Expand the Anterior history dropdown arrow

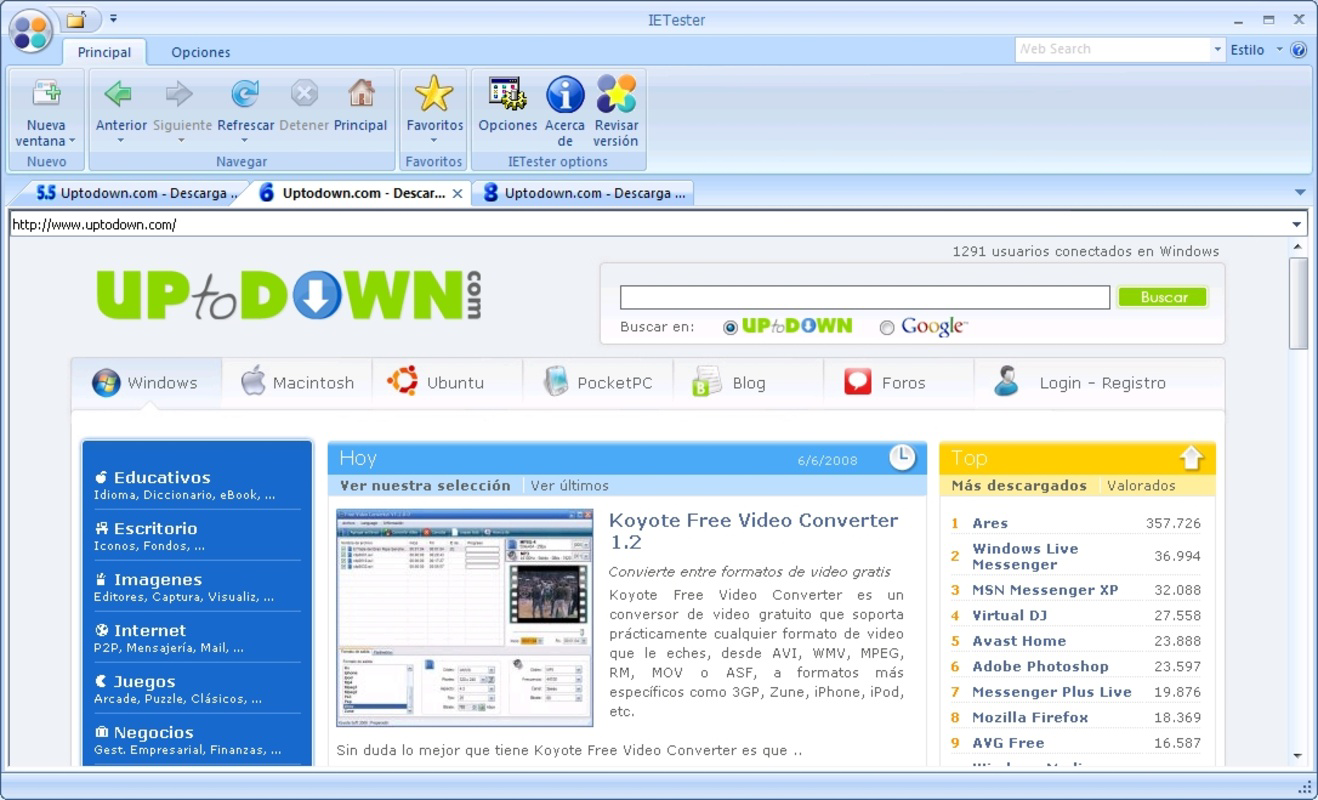click(120, 141)
